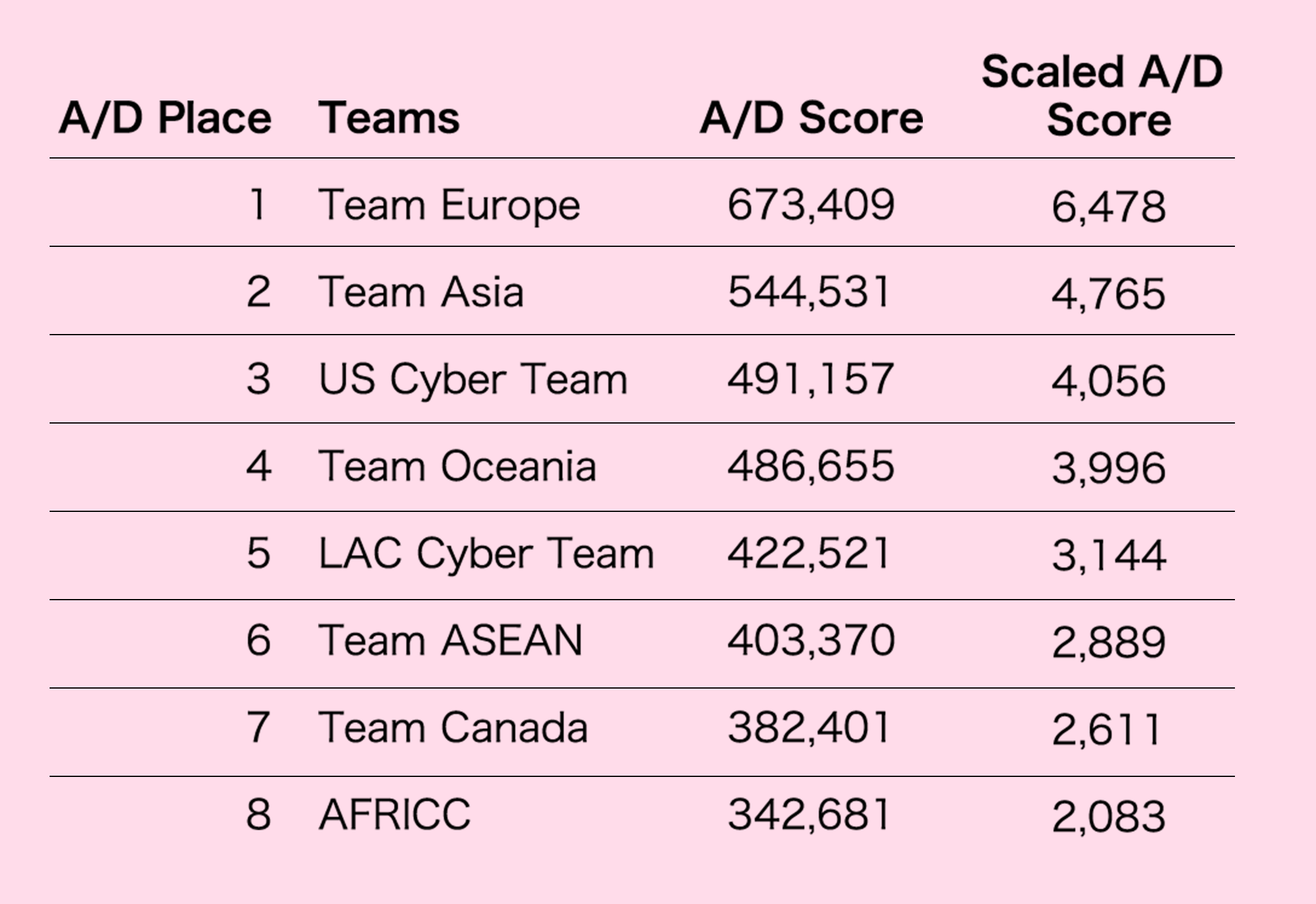Select the AFRICC team name
Screen dimensions: 1316x904
[x=394, y=815]
